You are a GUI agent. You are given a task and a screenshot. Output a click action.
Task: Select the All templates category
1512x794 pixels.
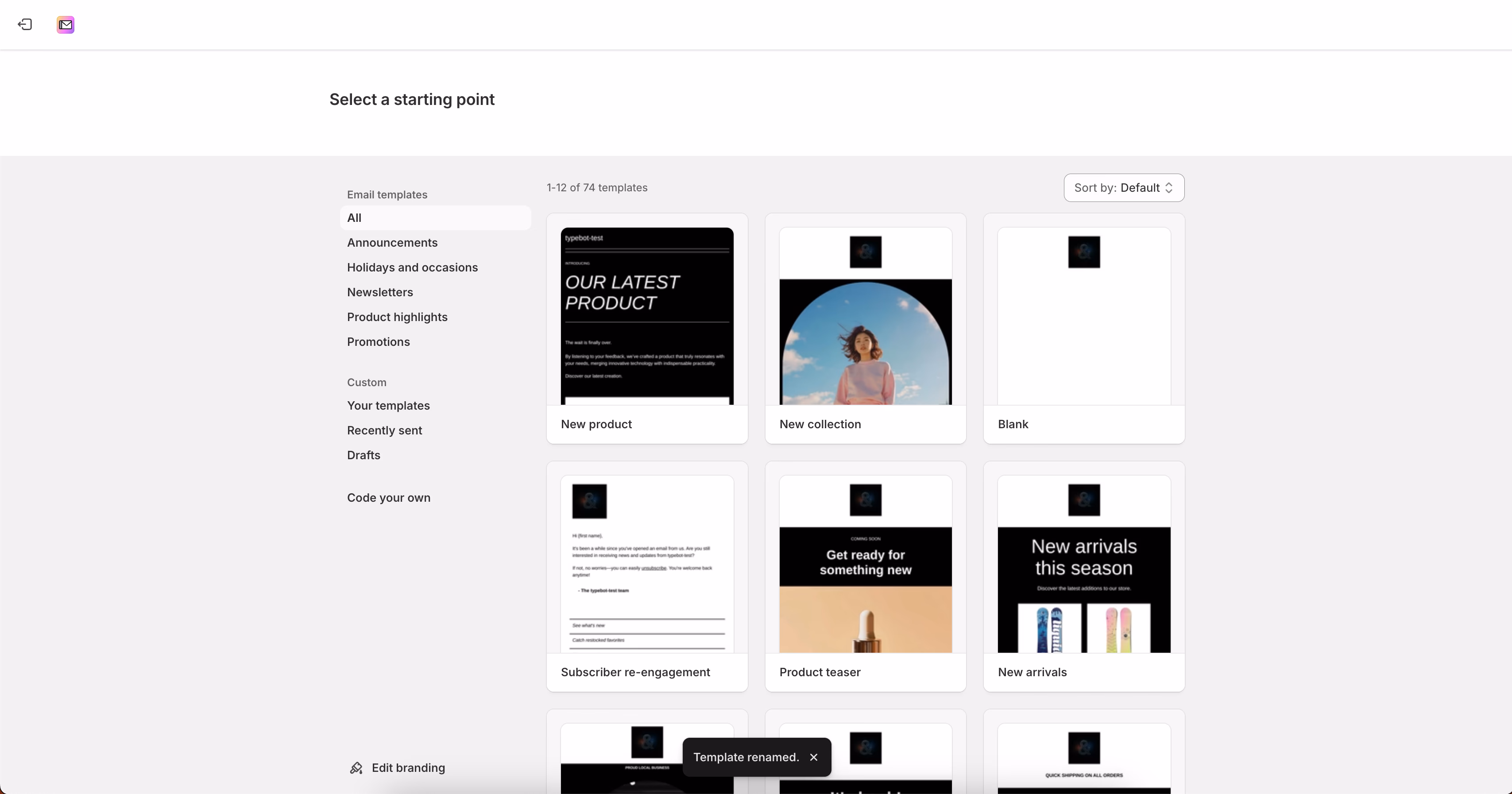[435, 217]
